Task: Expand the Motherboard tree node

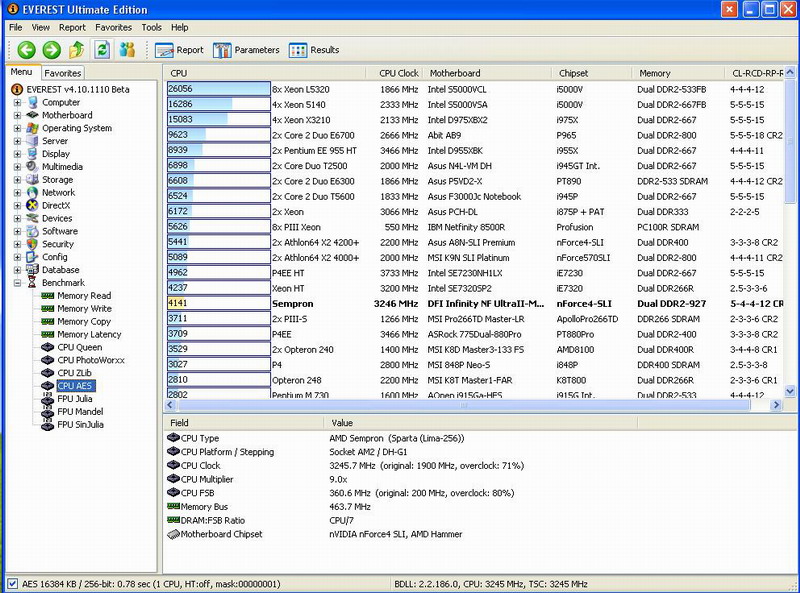Action: point(17,115)
